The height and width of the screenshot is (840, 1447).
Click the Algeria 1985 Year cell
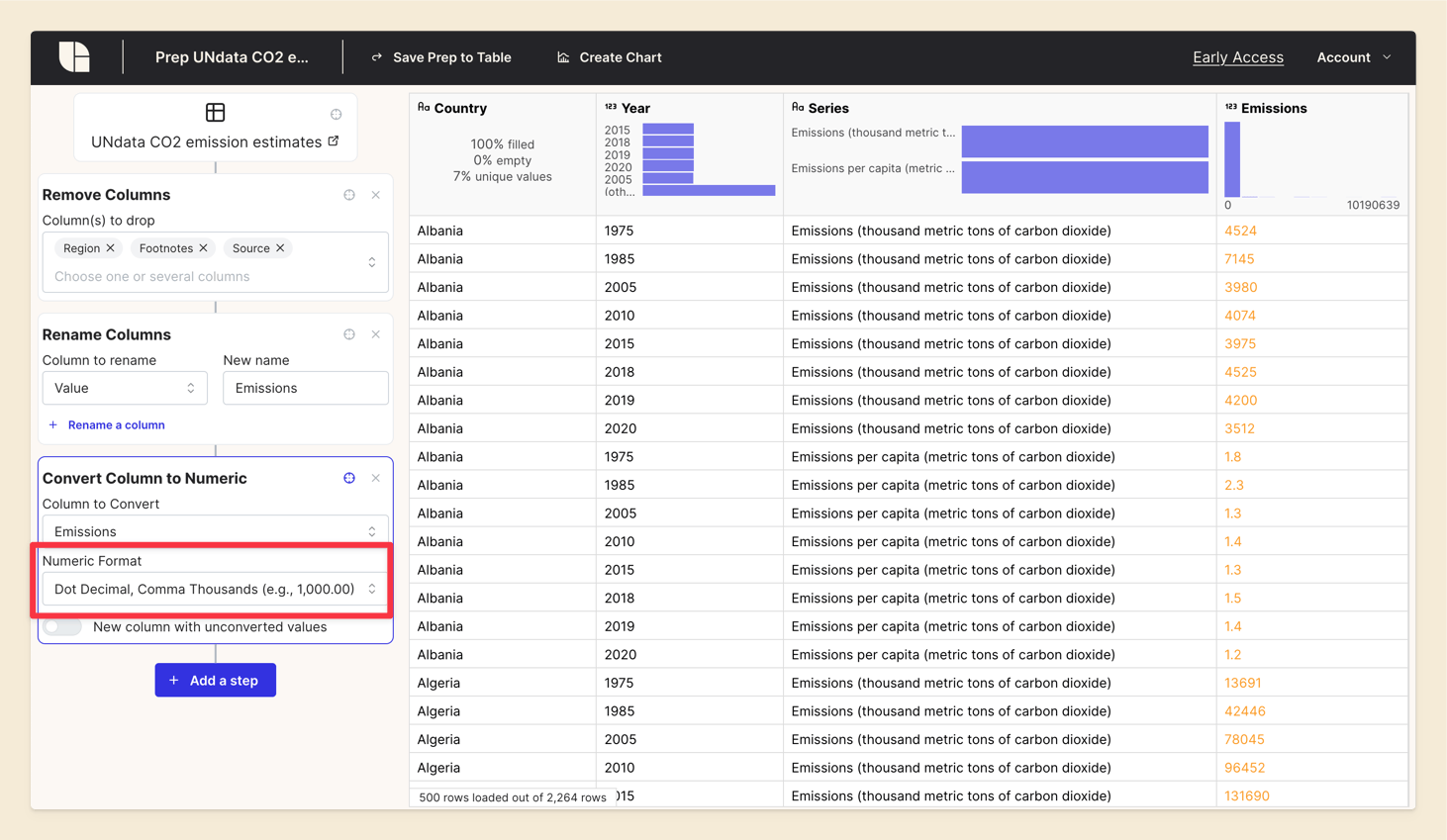coord(689,711)
